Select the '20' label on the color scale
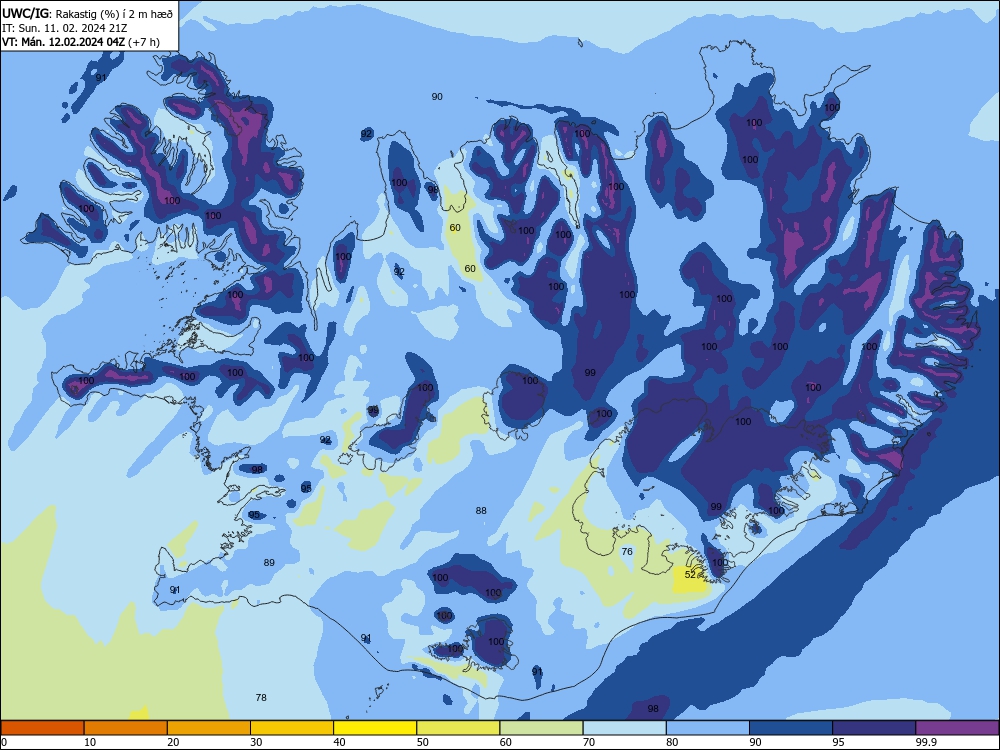This screenshot has width=1000, height=750. pos(173,742)
